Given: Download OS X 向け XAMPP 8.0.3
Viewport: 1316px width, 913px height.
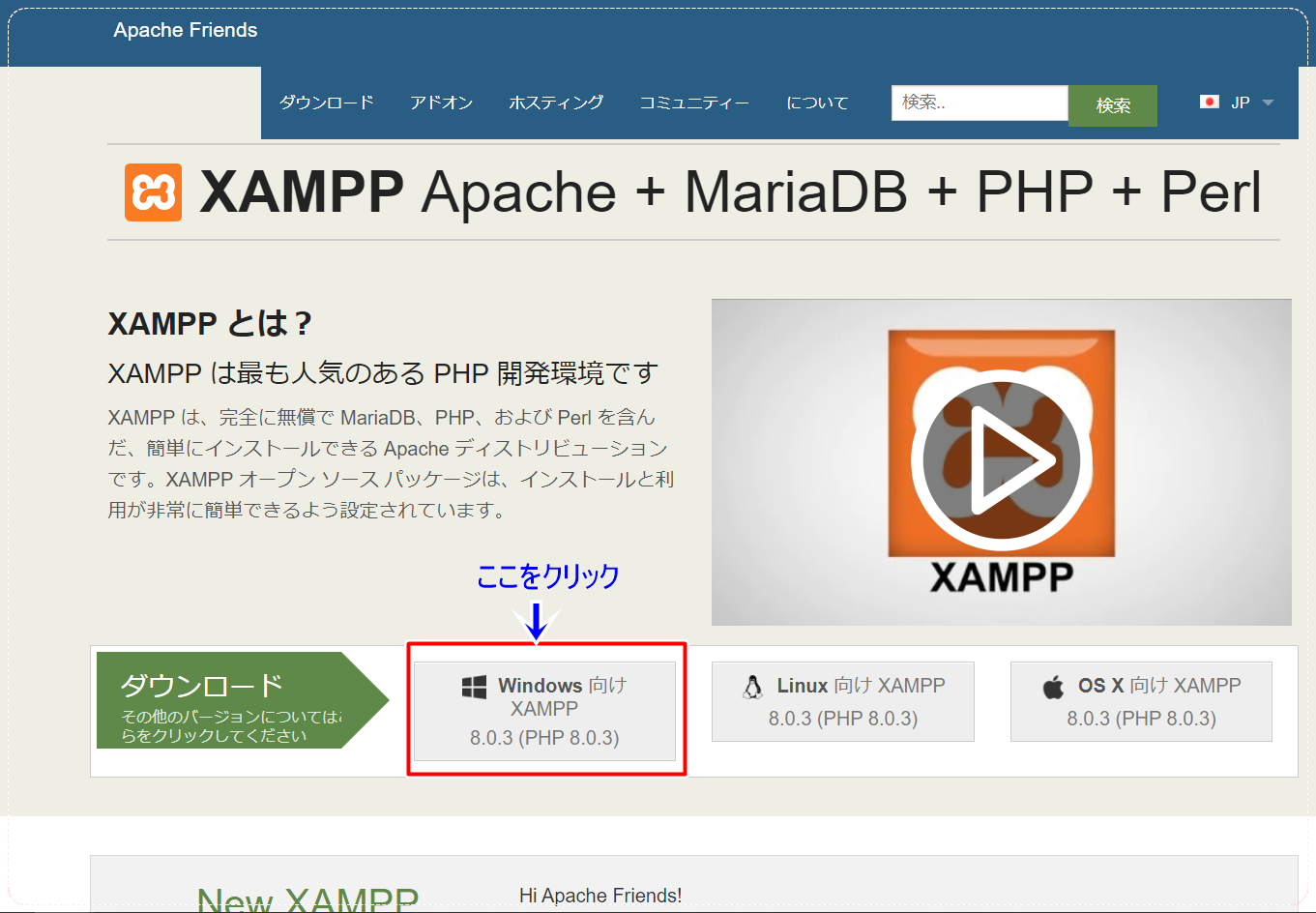Looking at the screenshot, I should tap(1141, 701).
